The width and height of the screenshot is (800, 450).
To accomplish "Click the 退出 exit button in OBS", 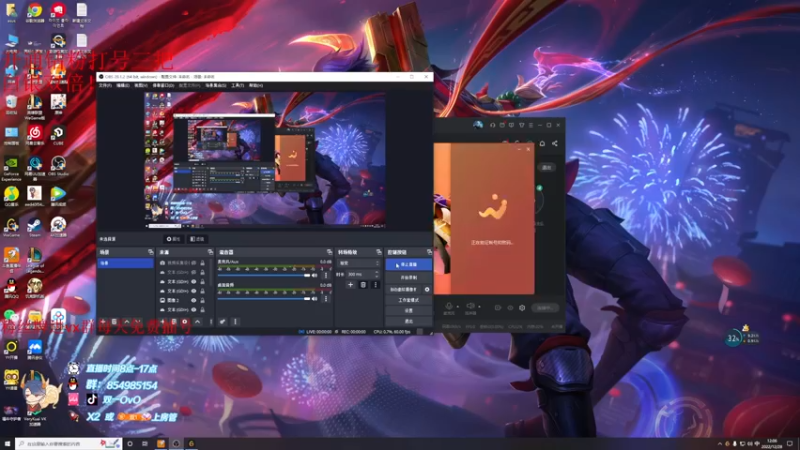I will coord(409,321).
